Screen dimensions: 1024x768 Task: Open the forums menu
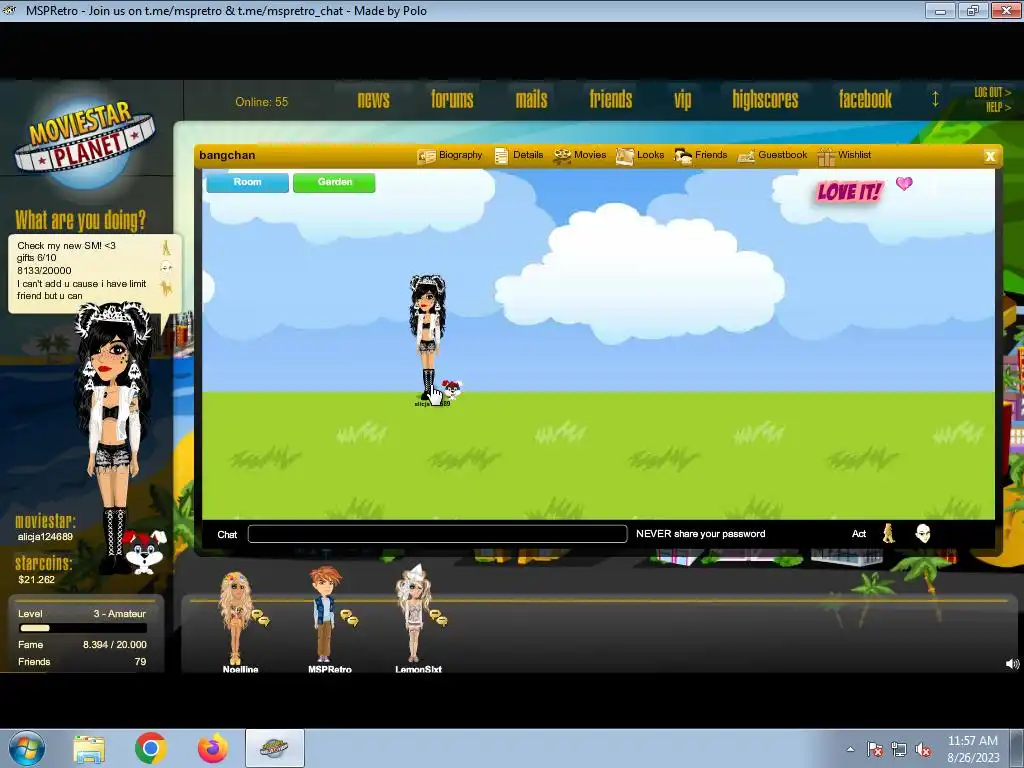452,99
